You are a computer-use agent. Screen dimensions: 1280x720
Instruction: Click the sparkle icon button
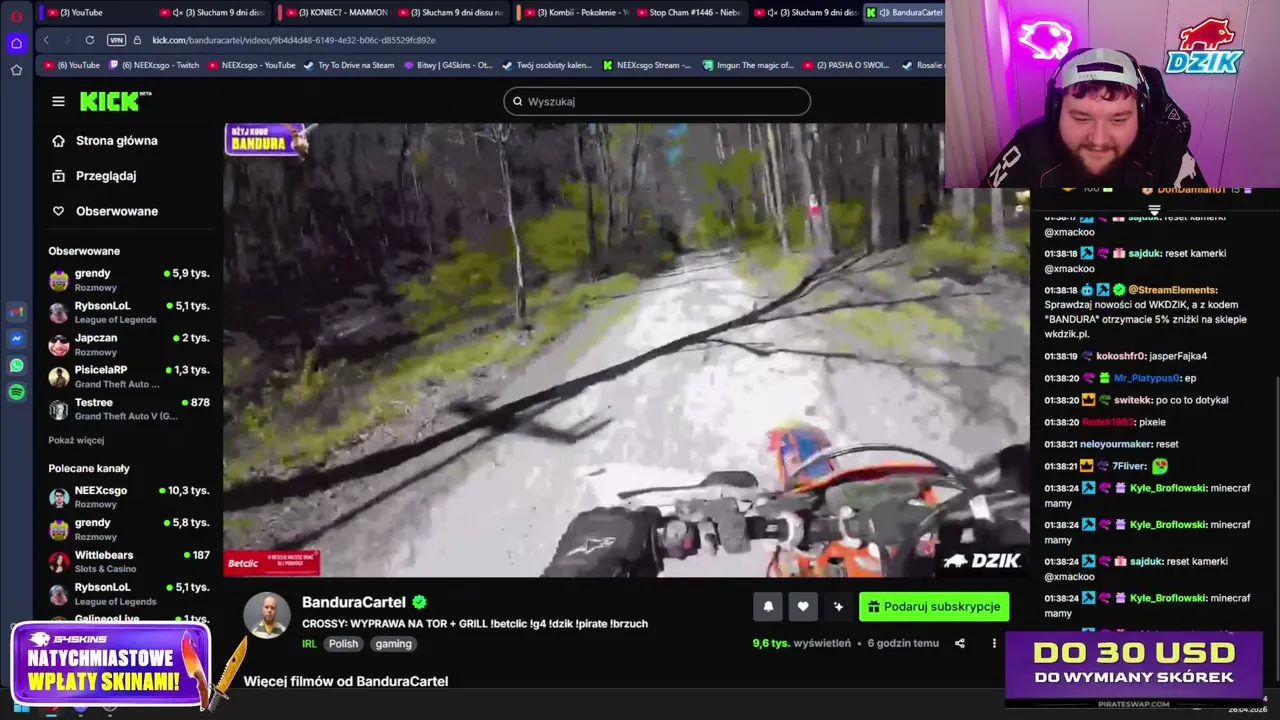click(x=838, y=606)
